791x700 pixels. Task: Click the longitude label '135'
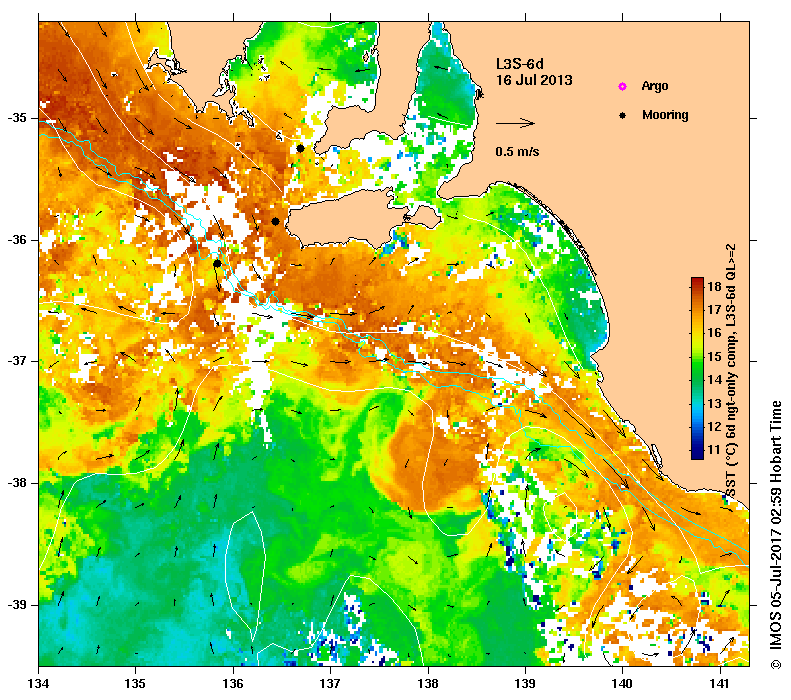pyautogui.click(x=135, y=684)
